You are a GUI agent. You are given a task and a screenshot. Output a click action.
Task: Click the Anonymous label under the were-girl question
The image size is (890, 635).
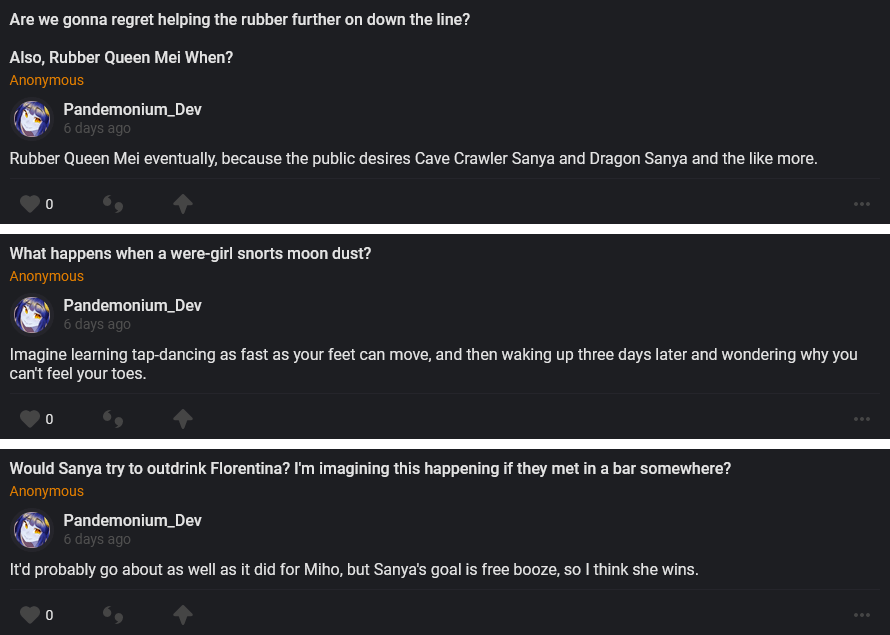[47, 276]
